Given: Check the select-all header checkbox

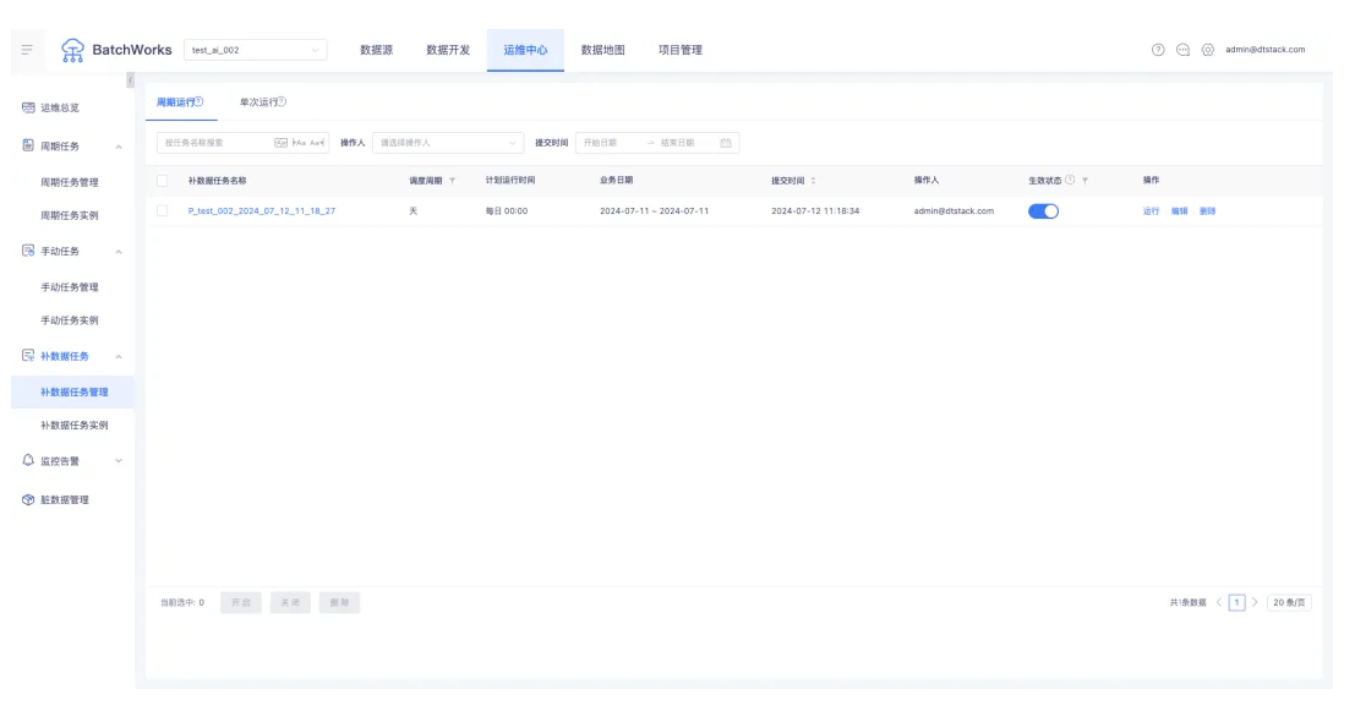Looking at the screenshot, I should 162,181.
